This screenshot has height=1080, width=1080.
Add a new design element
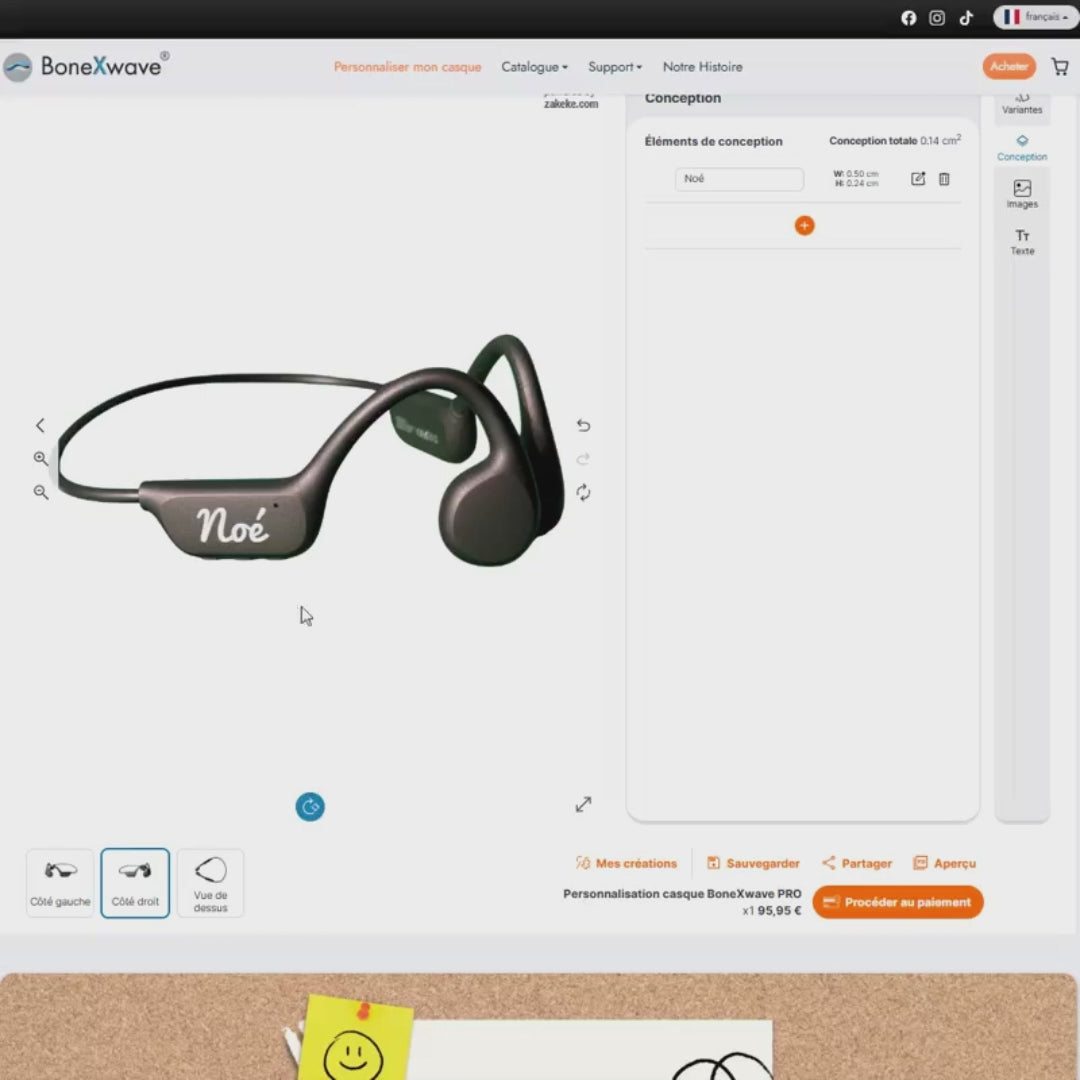click(x=804, y=226)
